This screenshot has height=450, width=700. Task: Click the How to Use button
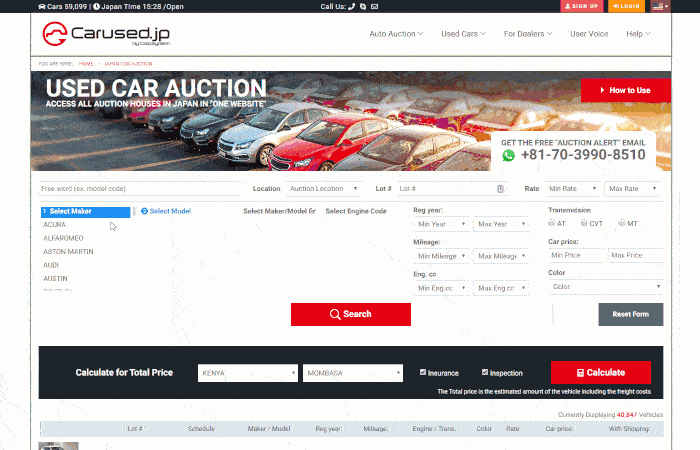coord(625,90)
